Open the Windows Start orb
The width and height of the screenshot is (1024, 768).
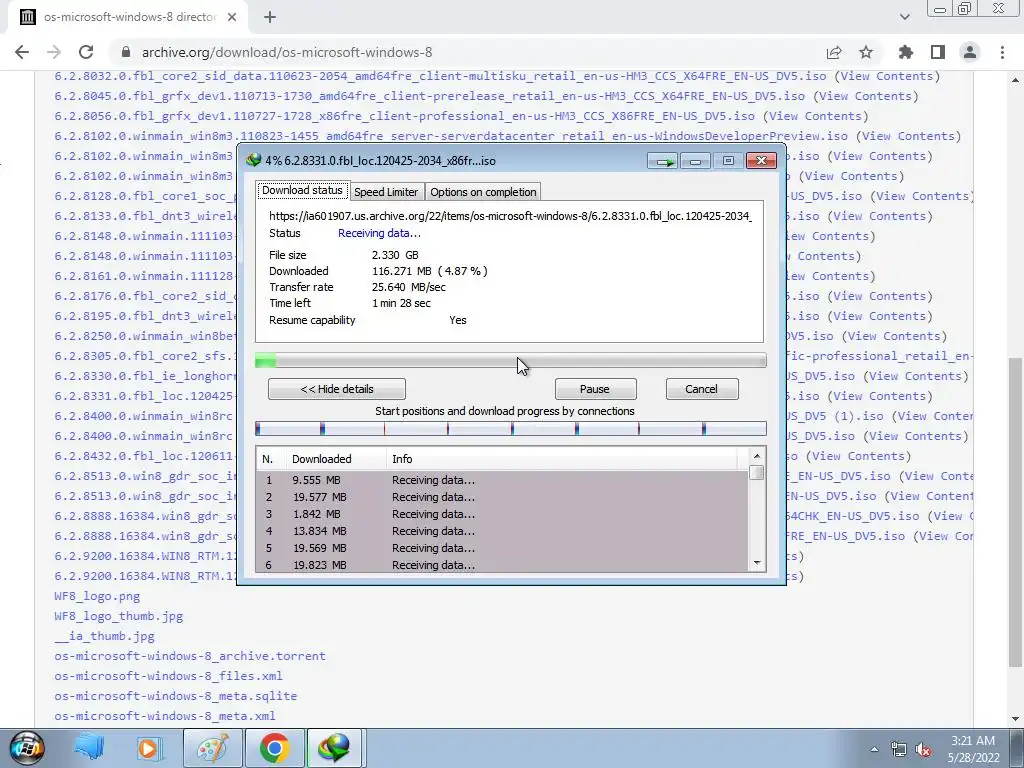click(27, 748)
